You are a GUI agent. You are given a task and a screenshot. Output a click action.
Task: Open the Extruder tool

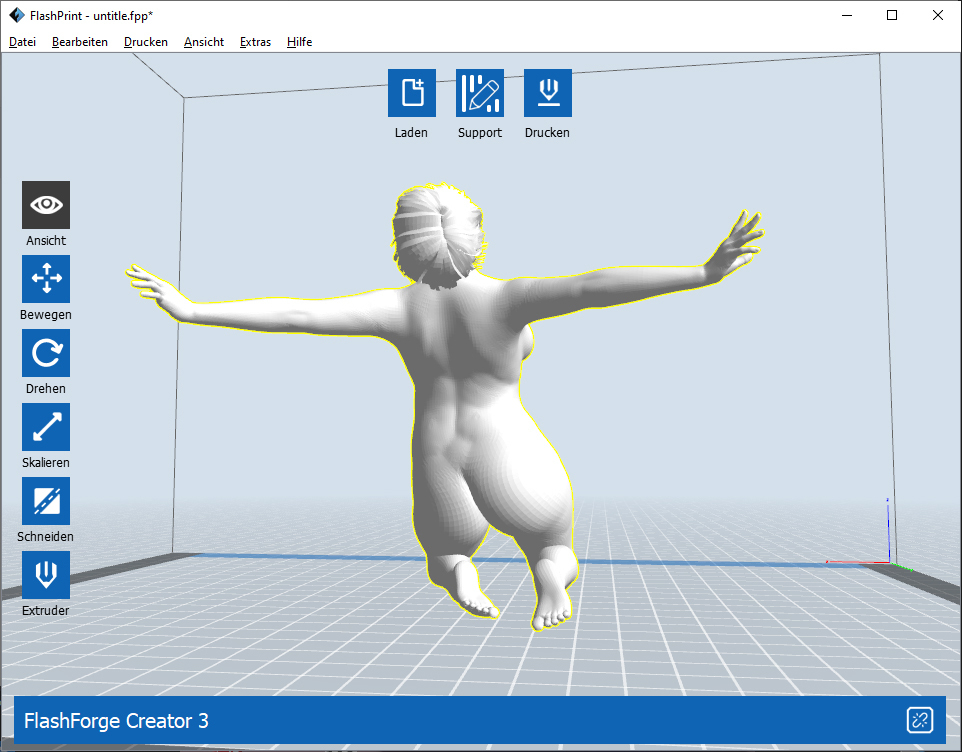[46, 575]
